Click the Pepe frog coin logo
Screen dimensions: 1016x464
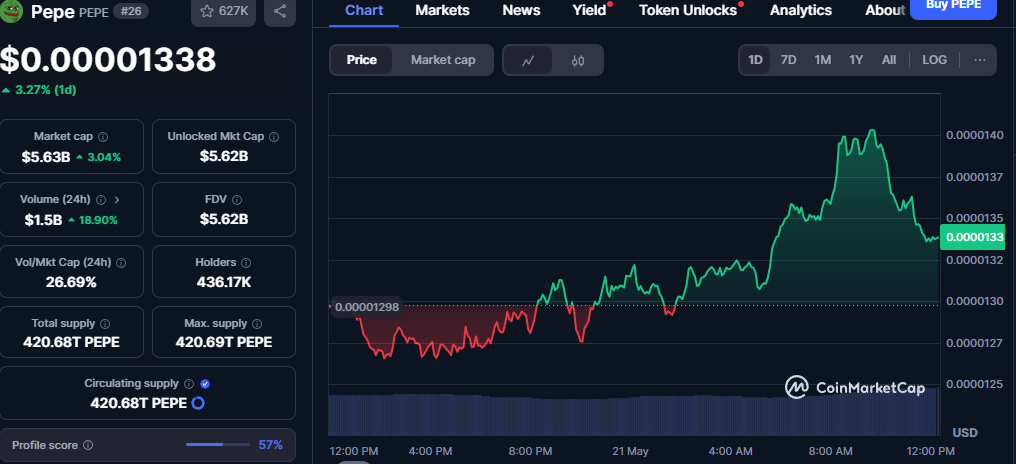coord(11,11)
